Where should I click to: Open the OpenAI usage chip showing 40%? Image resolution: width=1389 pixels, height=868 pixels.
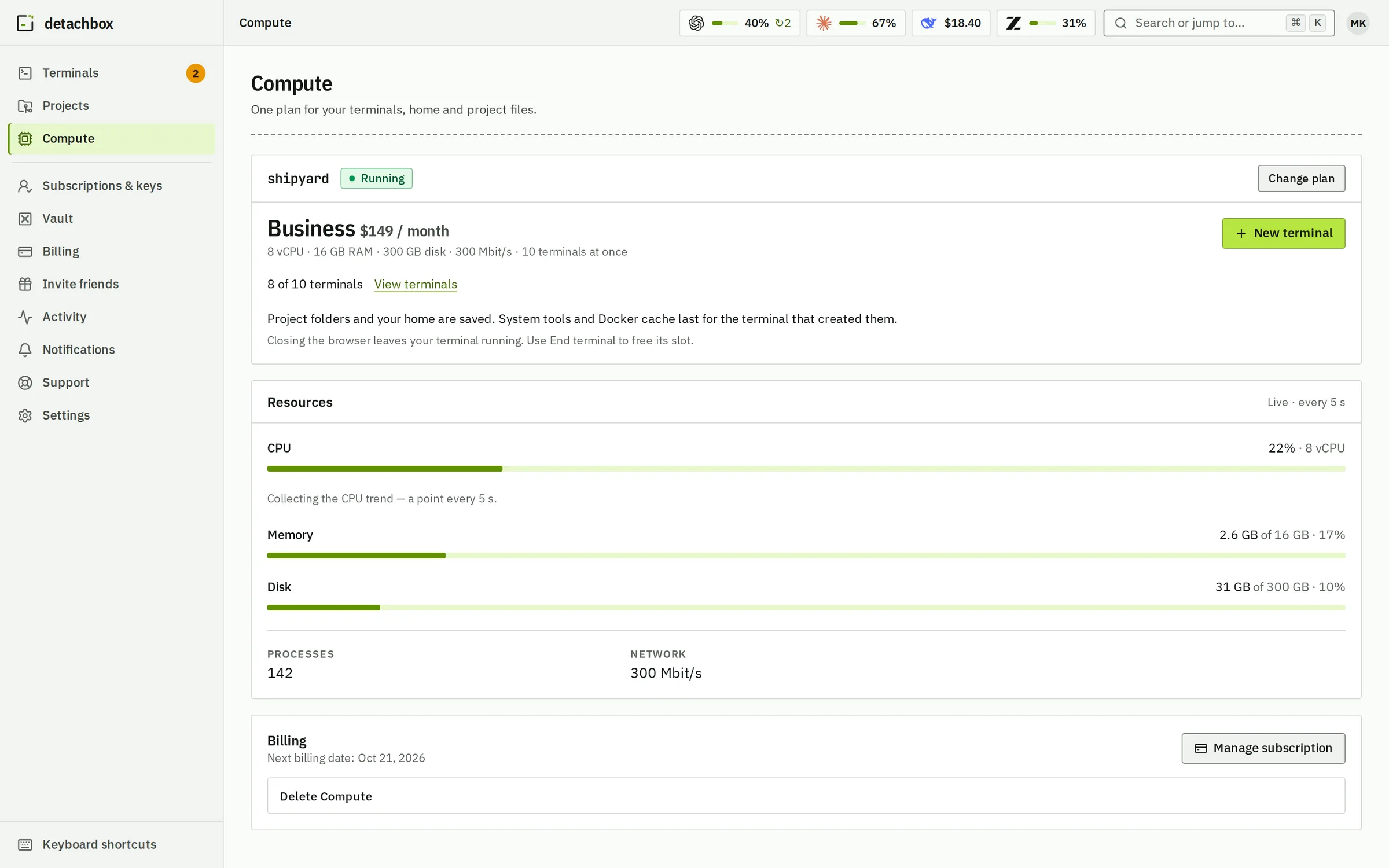point(739,23)
